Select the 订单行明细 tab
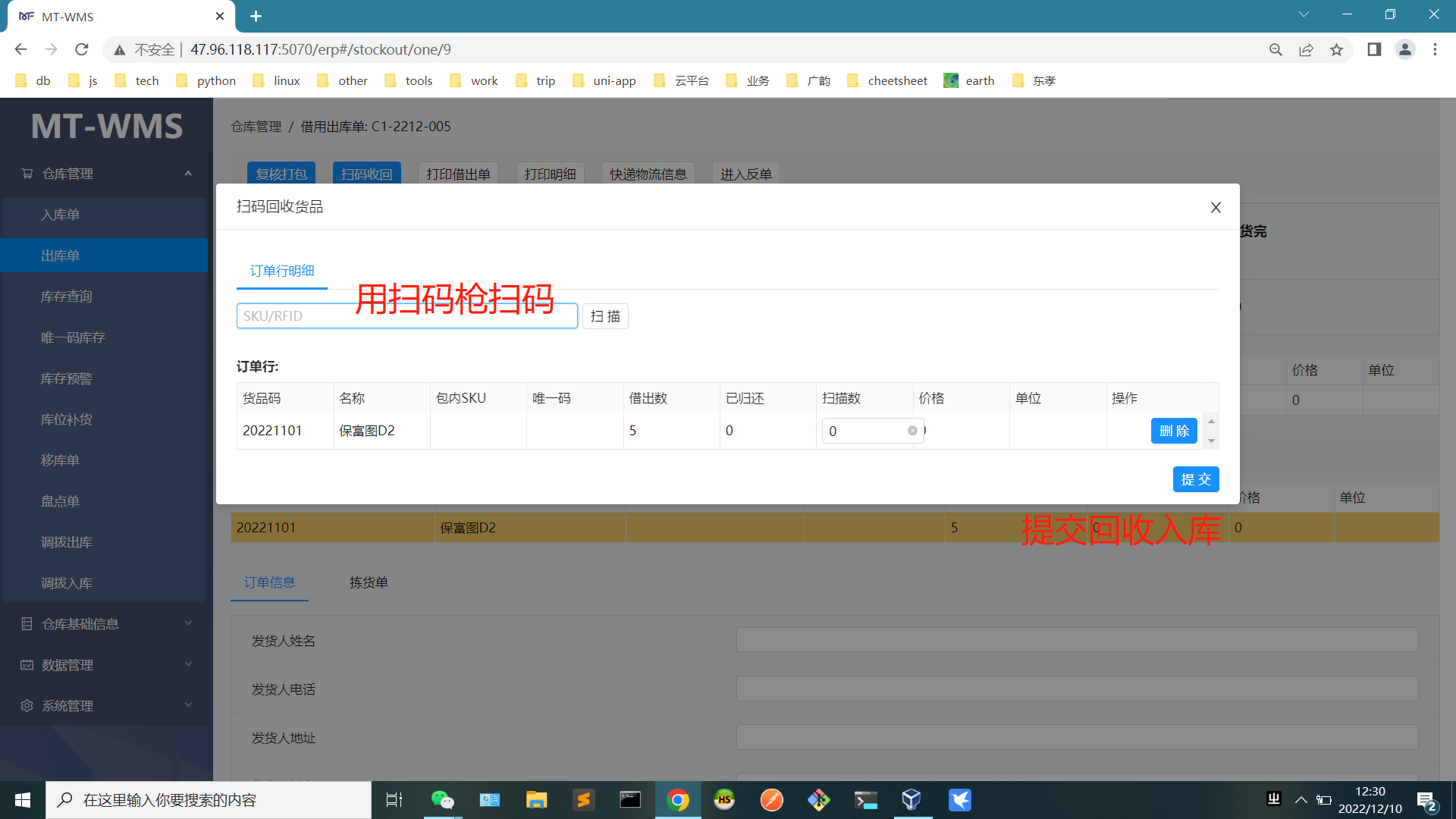The image size is (1456, 819). pyautogui.click(x=282, y=271)
